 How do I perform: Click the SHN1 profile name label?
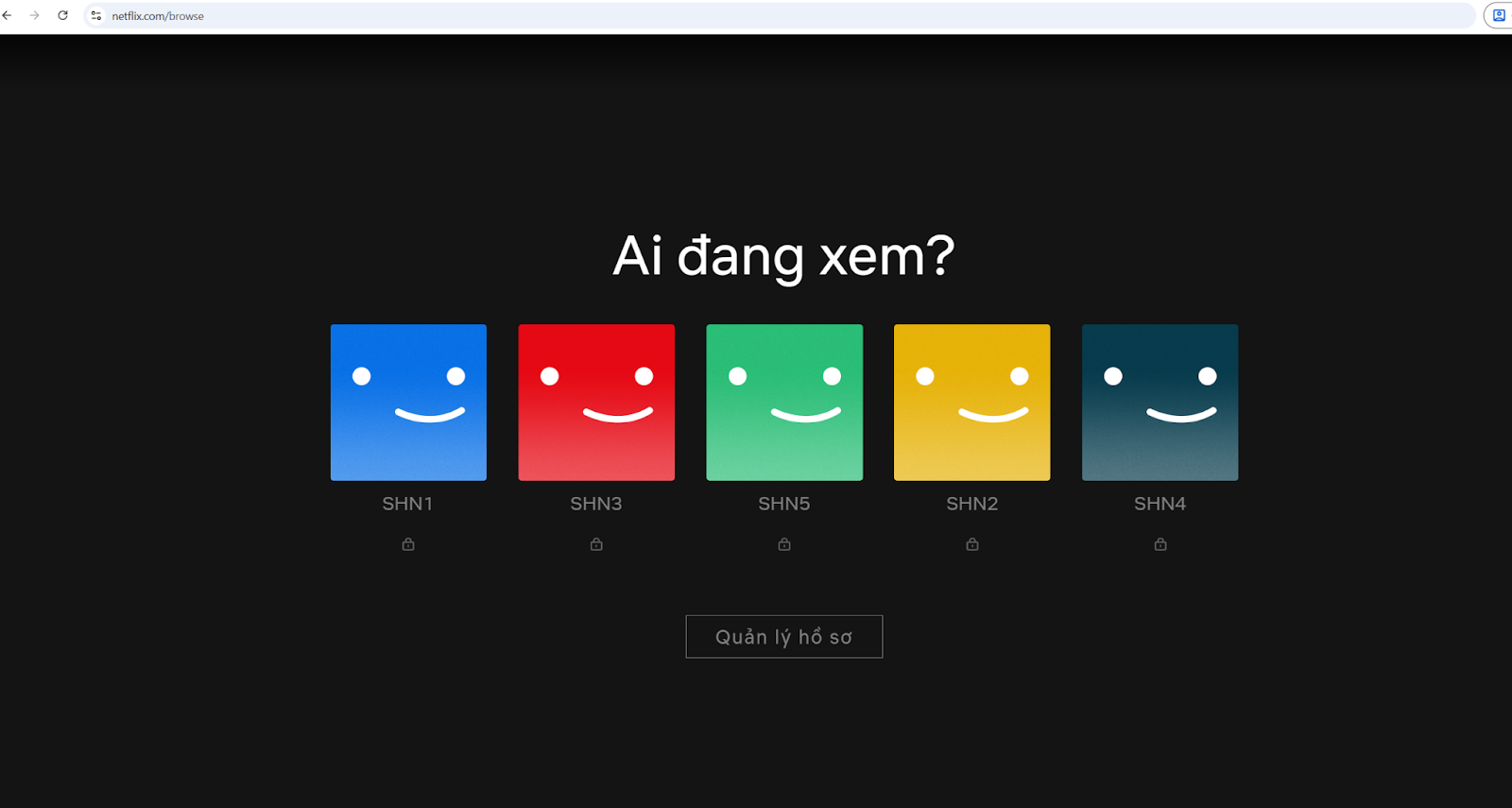coord(407,504)
